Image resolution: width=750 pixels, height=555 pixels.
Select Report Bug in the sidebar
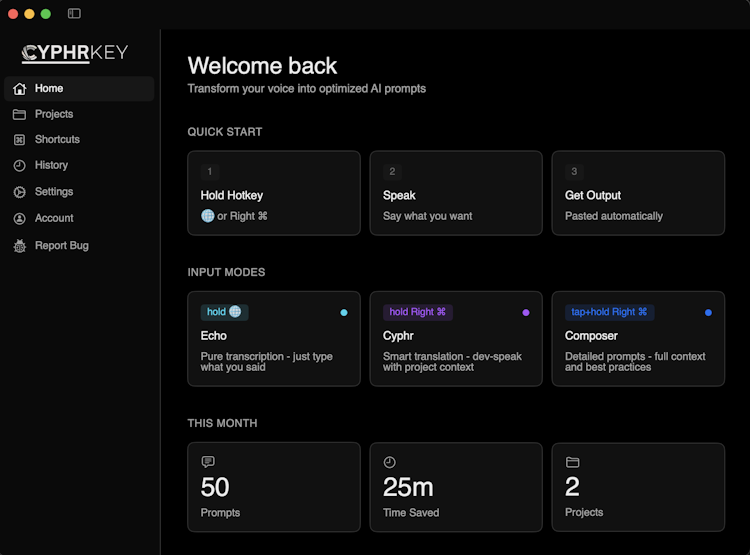[x=79, y=246]
